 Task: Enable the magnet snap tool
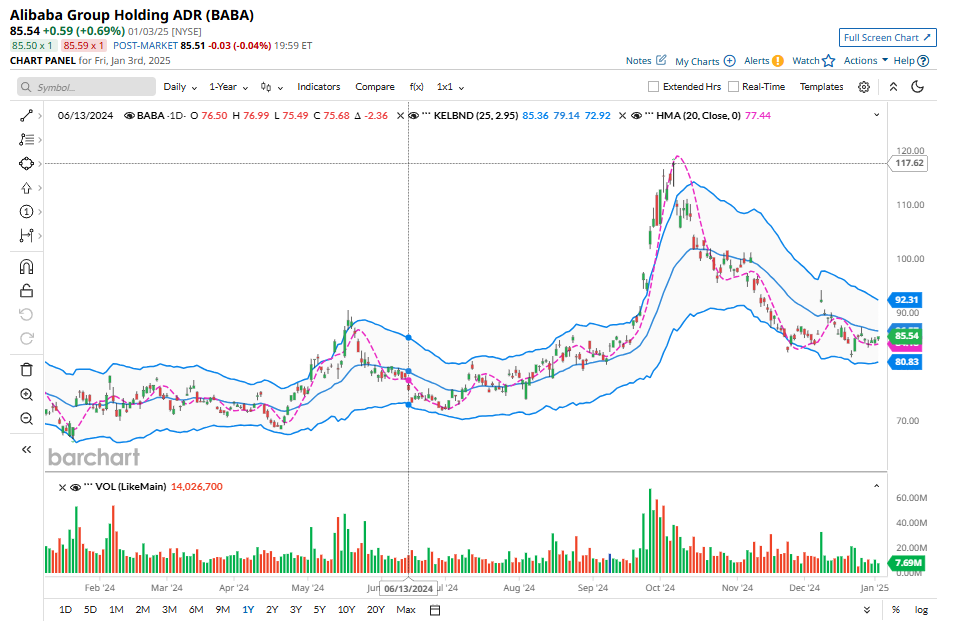(27, 267)
